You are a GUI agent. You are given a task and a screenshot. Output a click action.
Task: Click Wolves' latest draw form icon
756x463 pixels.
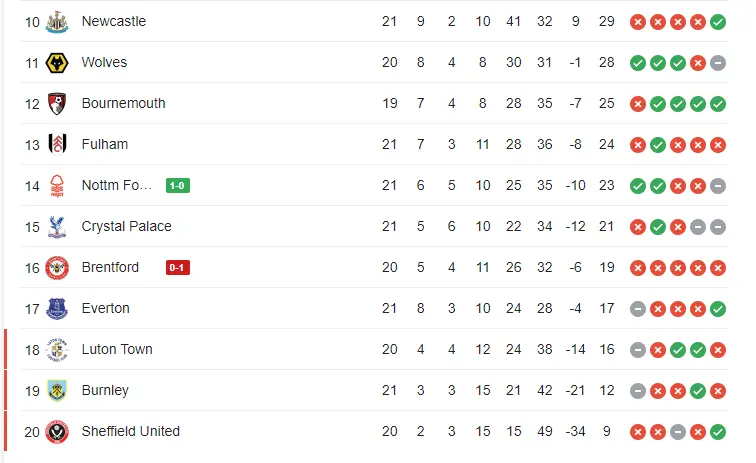coord(718,62)
